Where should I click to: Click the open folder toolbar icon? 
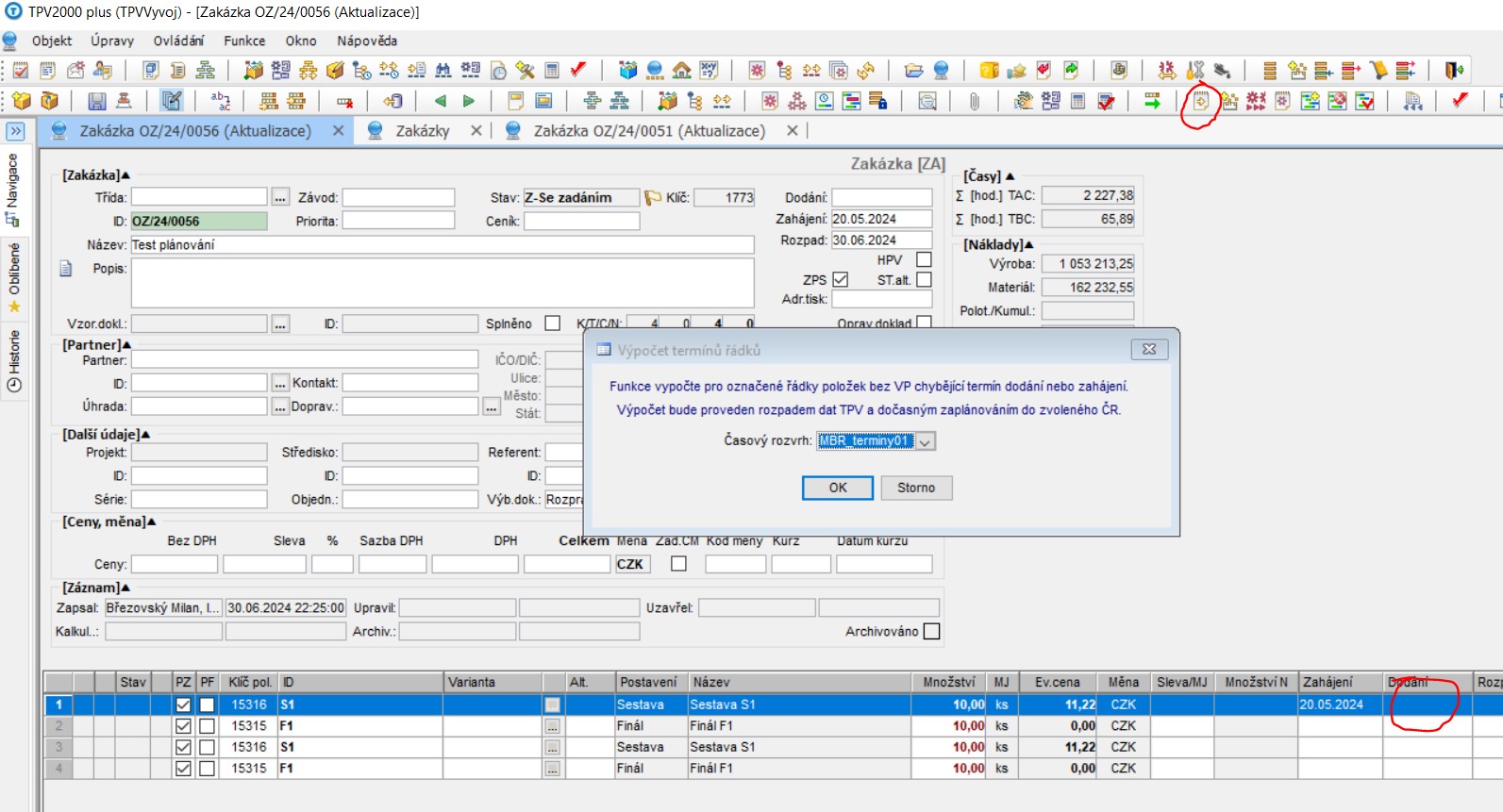click(913, 70)
